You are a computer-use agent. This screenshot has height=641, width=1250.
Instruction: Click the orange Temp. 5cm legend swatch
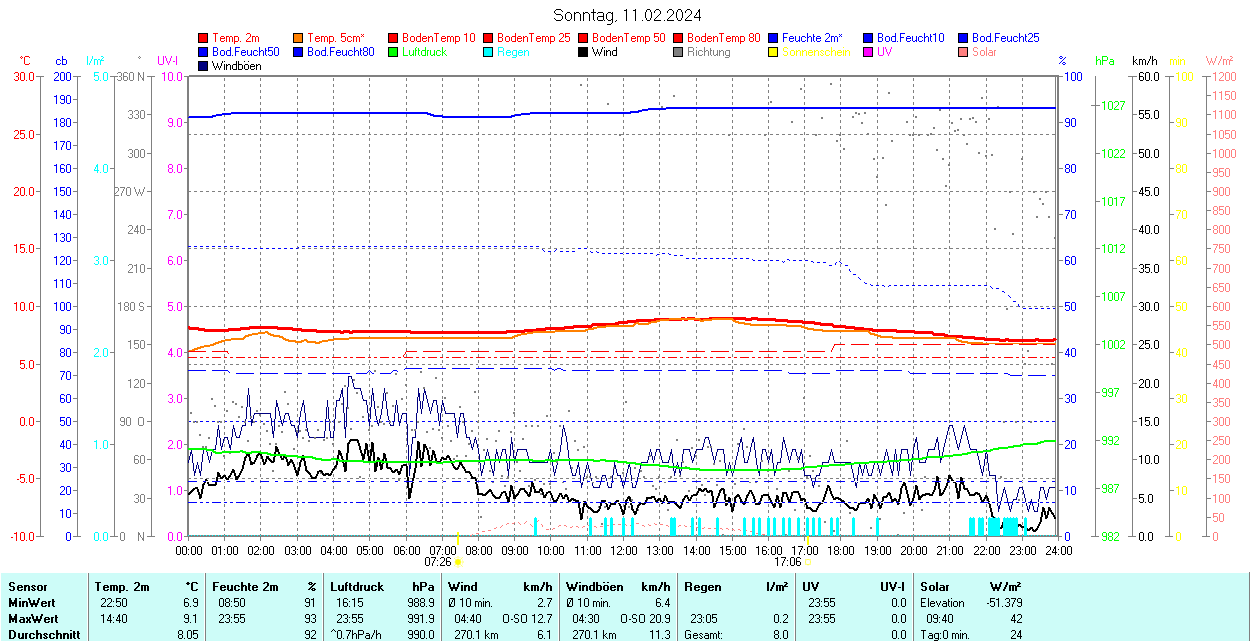click(298, 38)
